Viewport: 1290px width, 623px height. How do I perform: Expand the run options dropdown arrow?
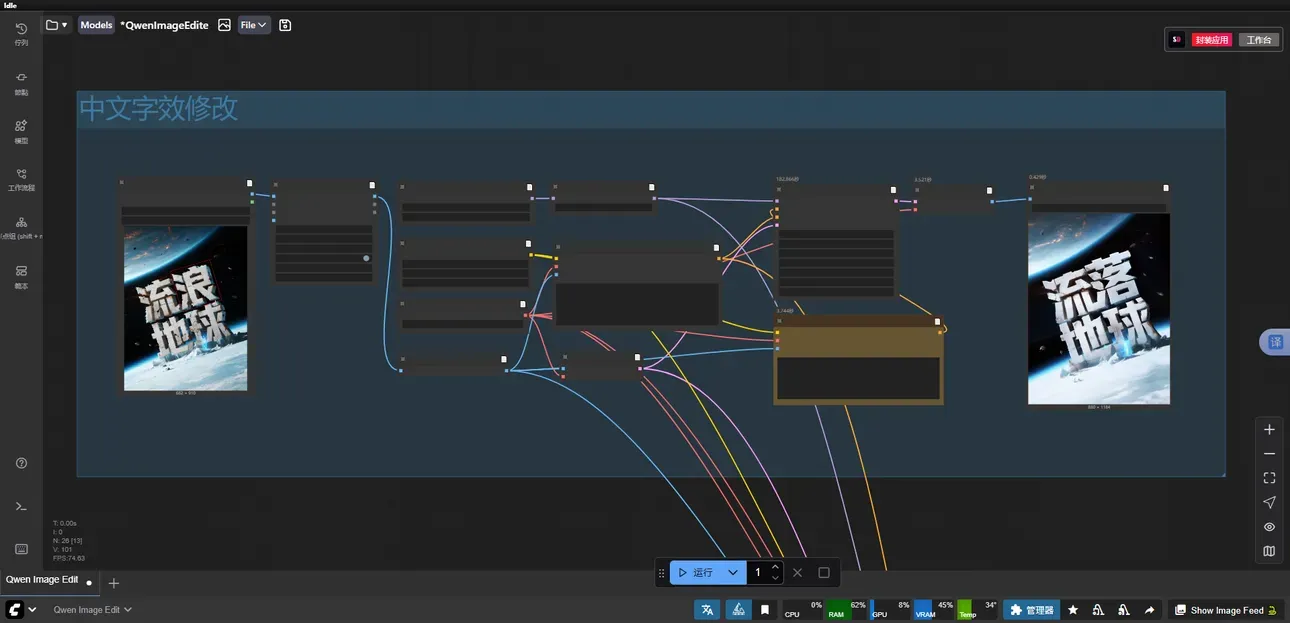733,573
